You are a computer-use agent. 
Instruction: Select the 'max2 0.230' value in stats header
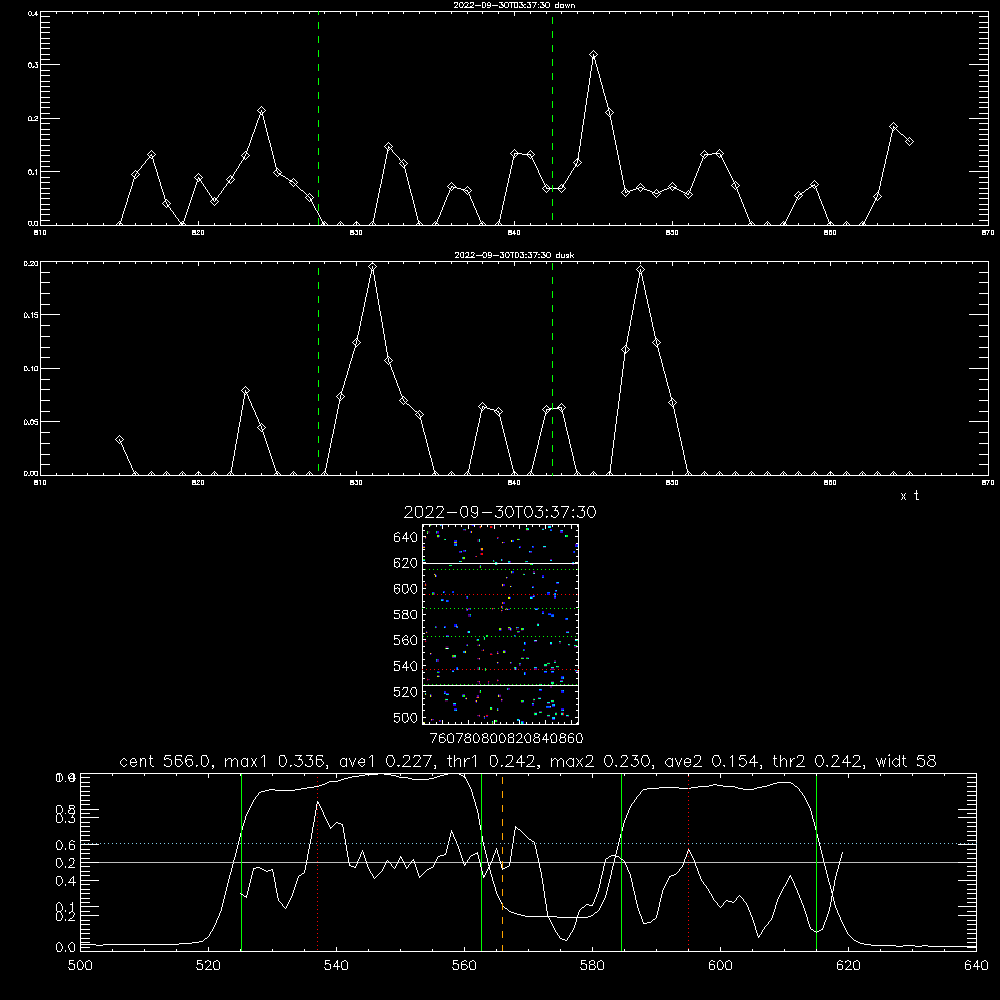coord(601,761)
